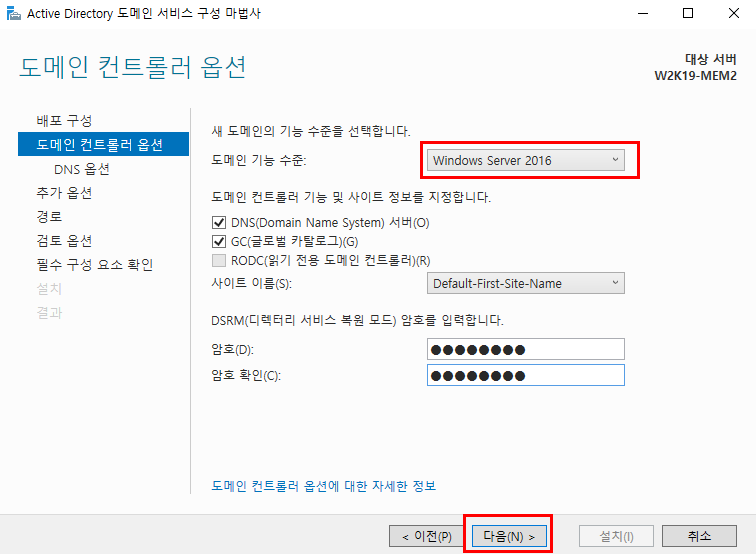
Task: Go to the 경로 step
Action: [49, 216]
